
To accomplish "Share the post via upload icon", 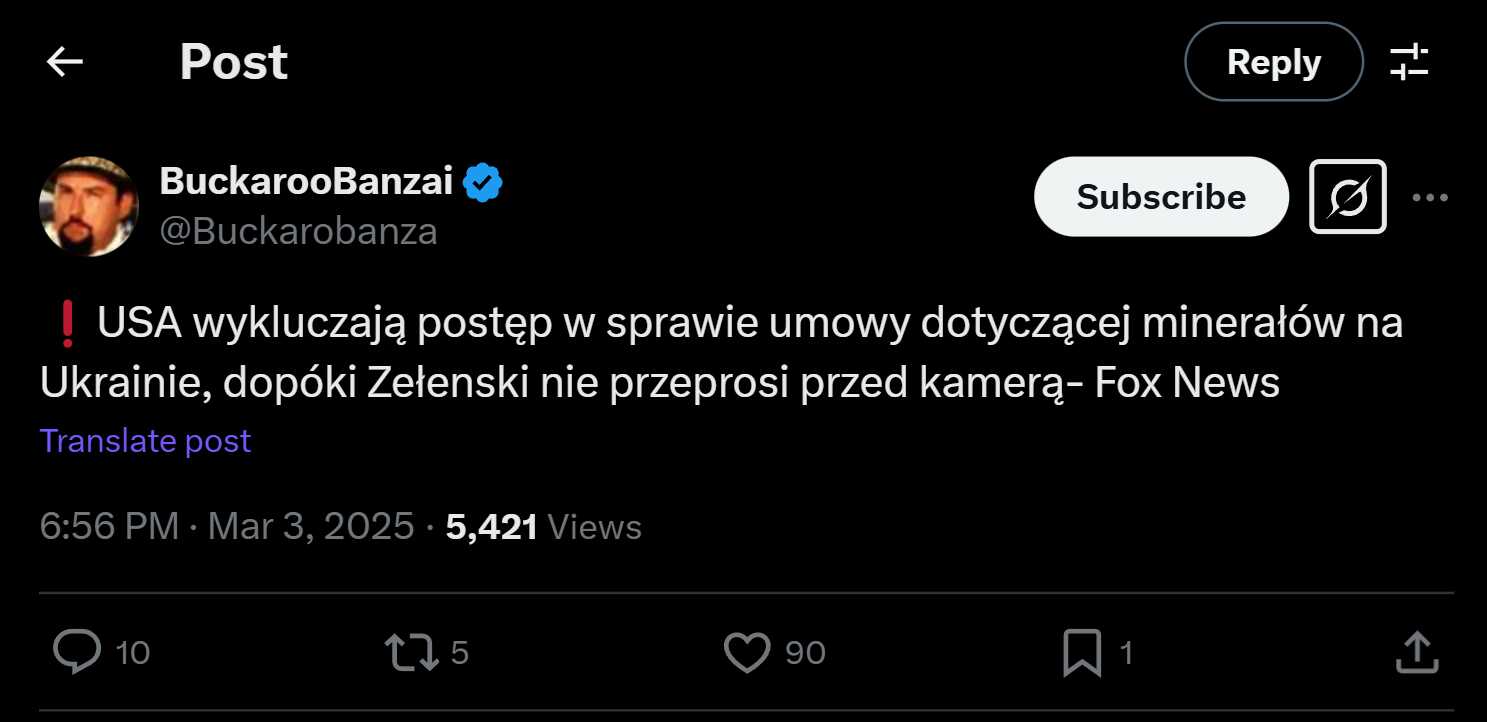I will [1416, 653].
